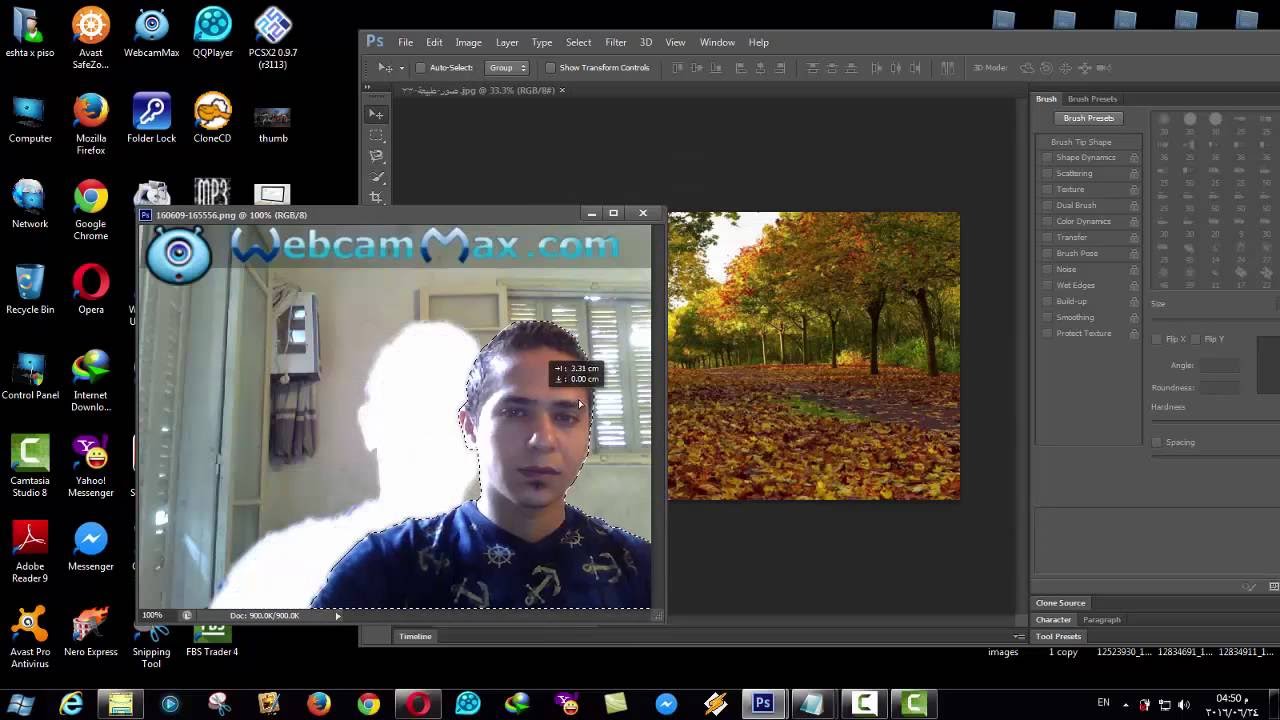Click the Photoshop Ps logo

pos(375,41)
